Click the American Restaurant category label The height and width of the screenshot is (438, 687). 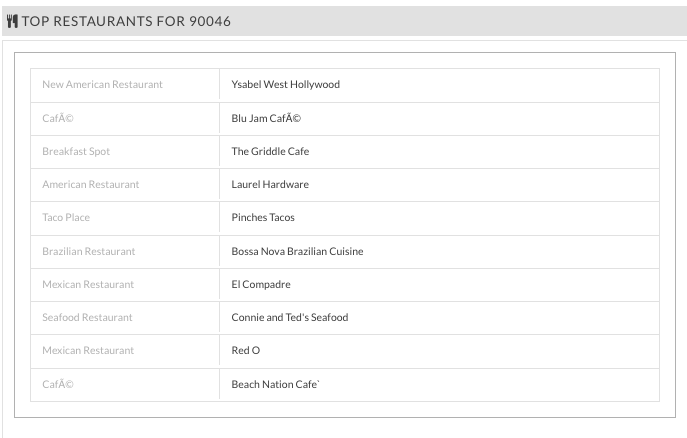90,184
